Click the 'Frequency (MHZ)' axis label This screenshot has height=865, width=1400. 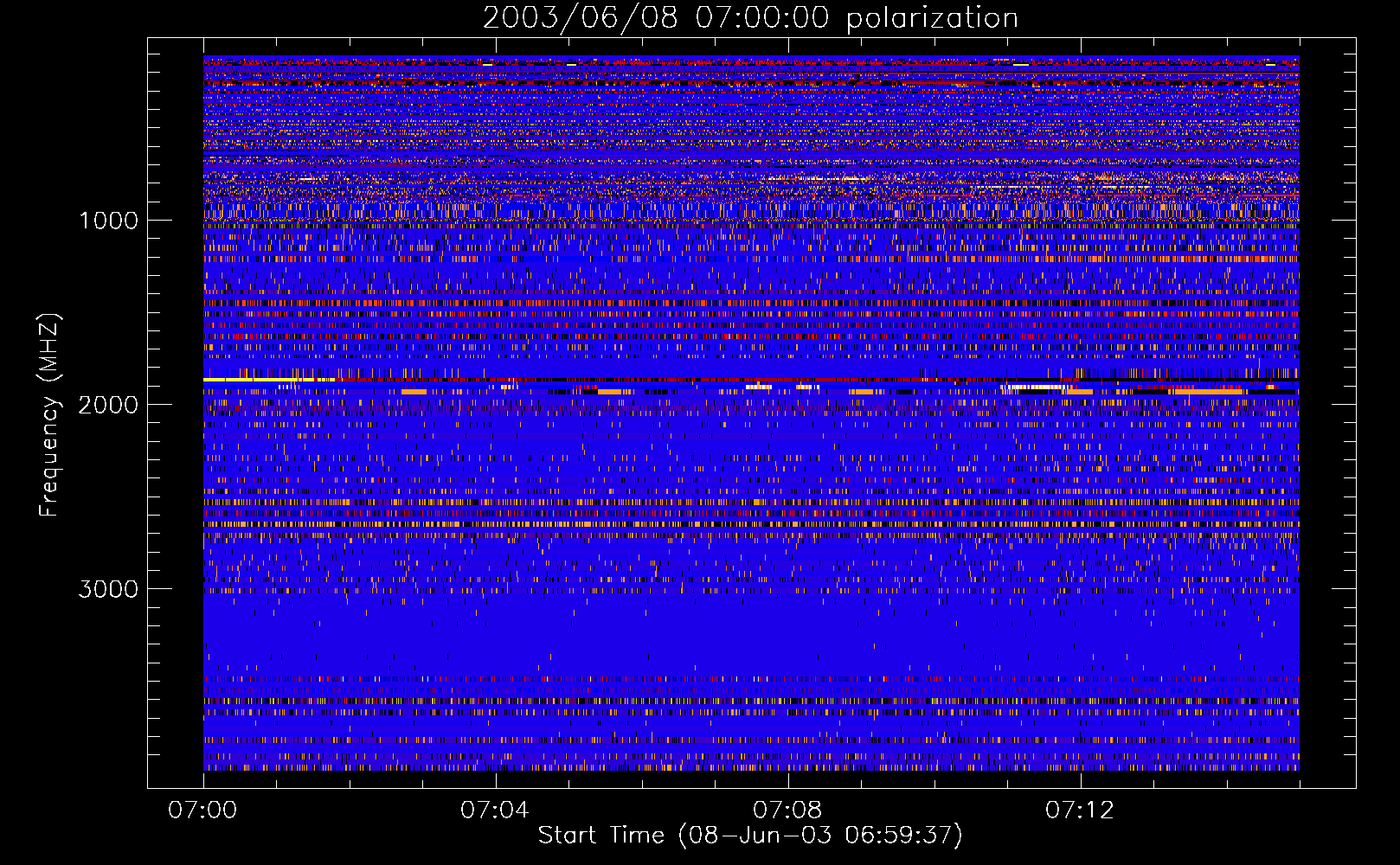[49, 415]
